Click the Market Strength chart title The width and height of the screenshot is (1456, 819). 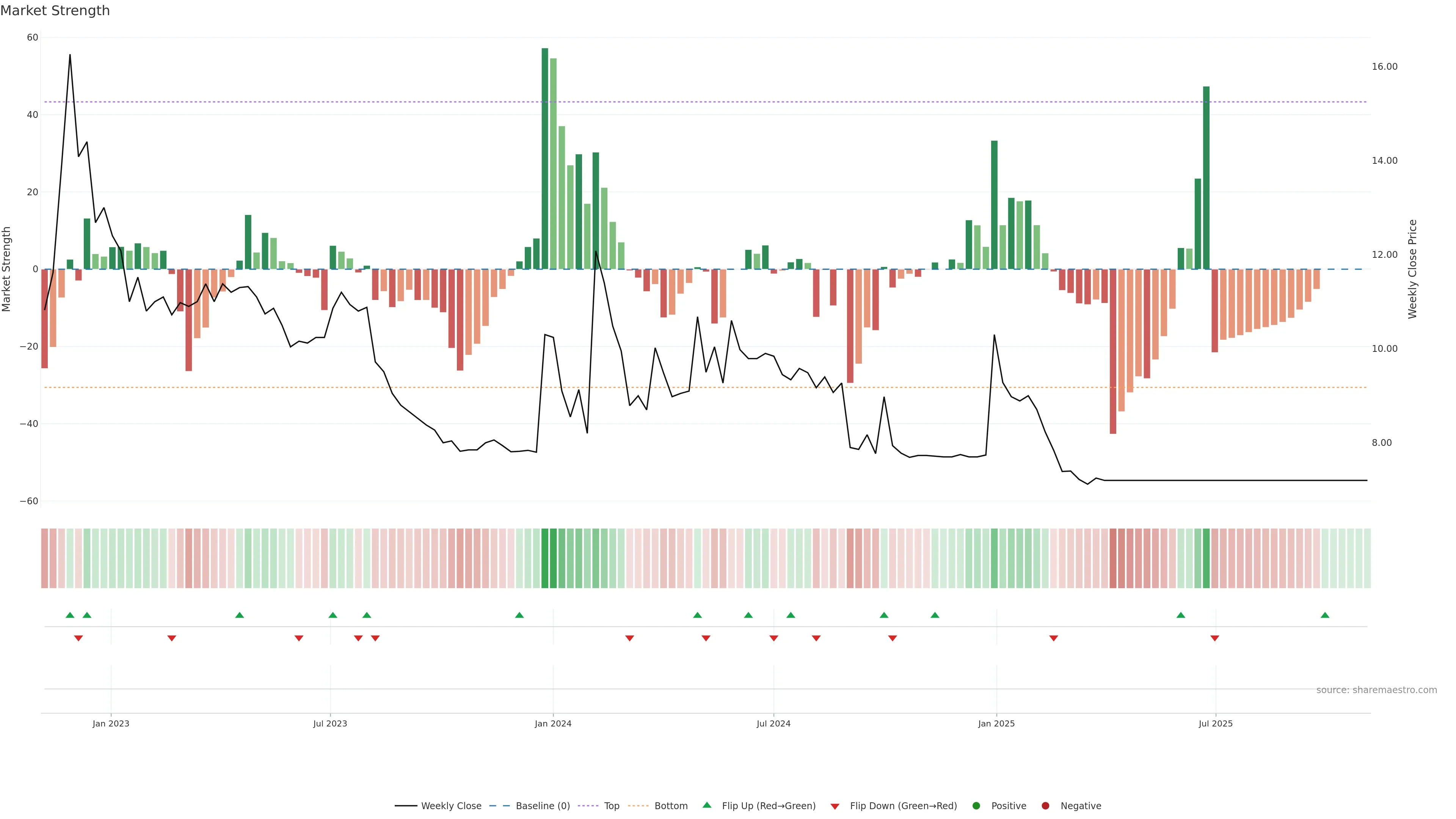tap(55, 11)
